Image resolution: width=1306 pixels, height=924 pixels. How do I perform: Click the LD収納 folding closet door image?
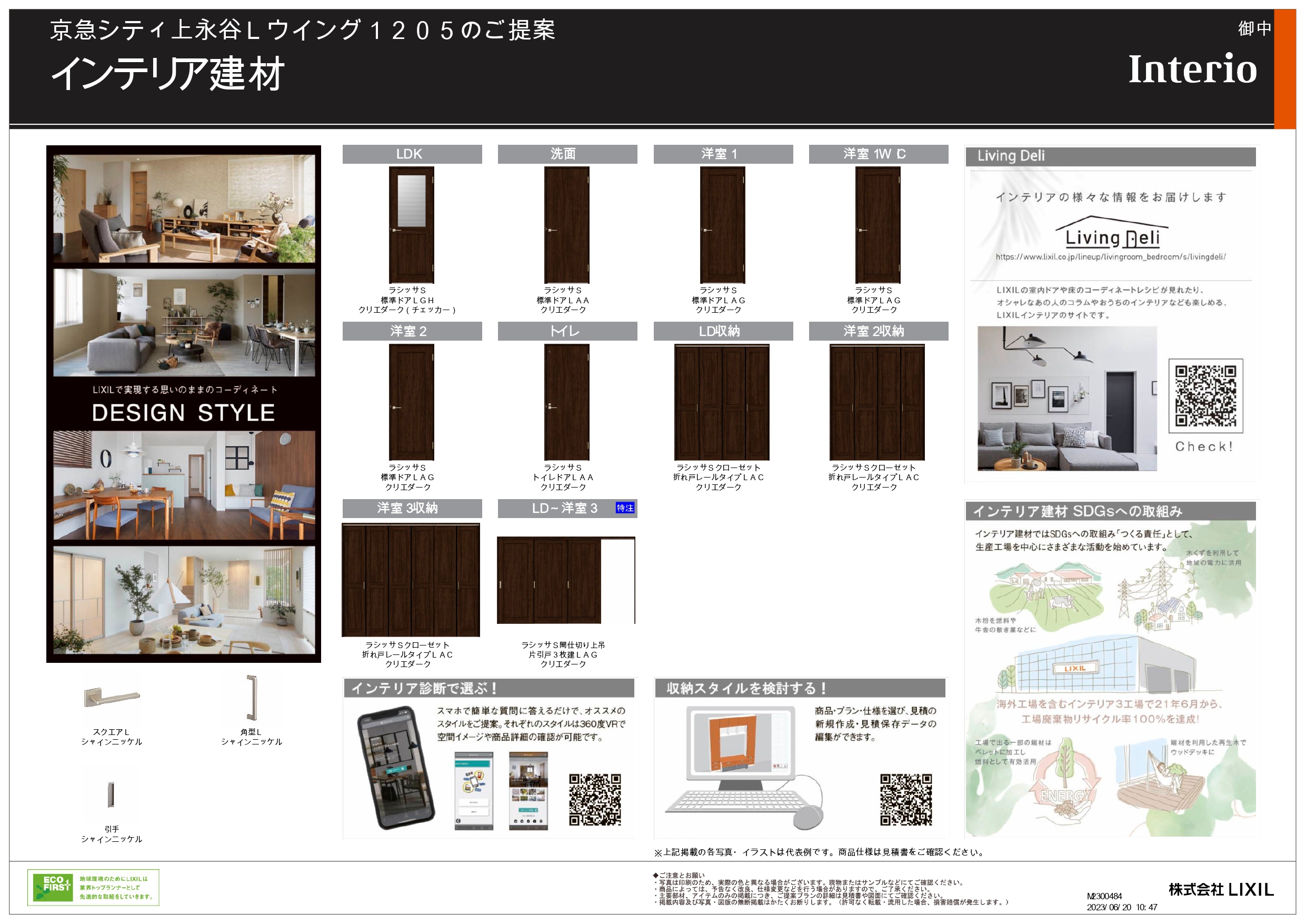pos(722,402)
